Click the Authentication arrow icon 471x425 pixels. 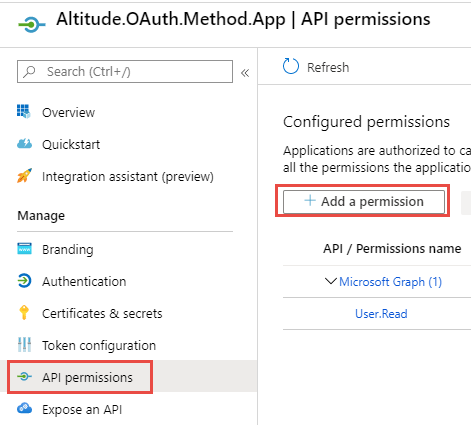click(x=24, y=281)
